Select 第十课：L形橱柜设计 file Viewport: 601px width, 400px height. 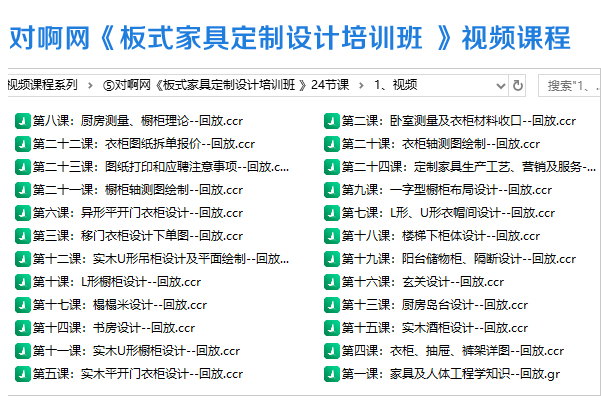[116, 282]
